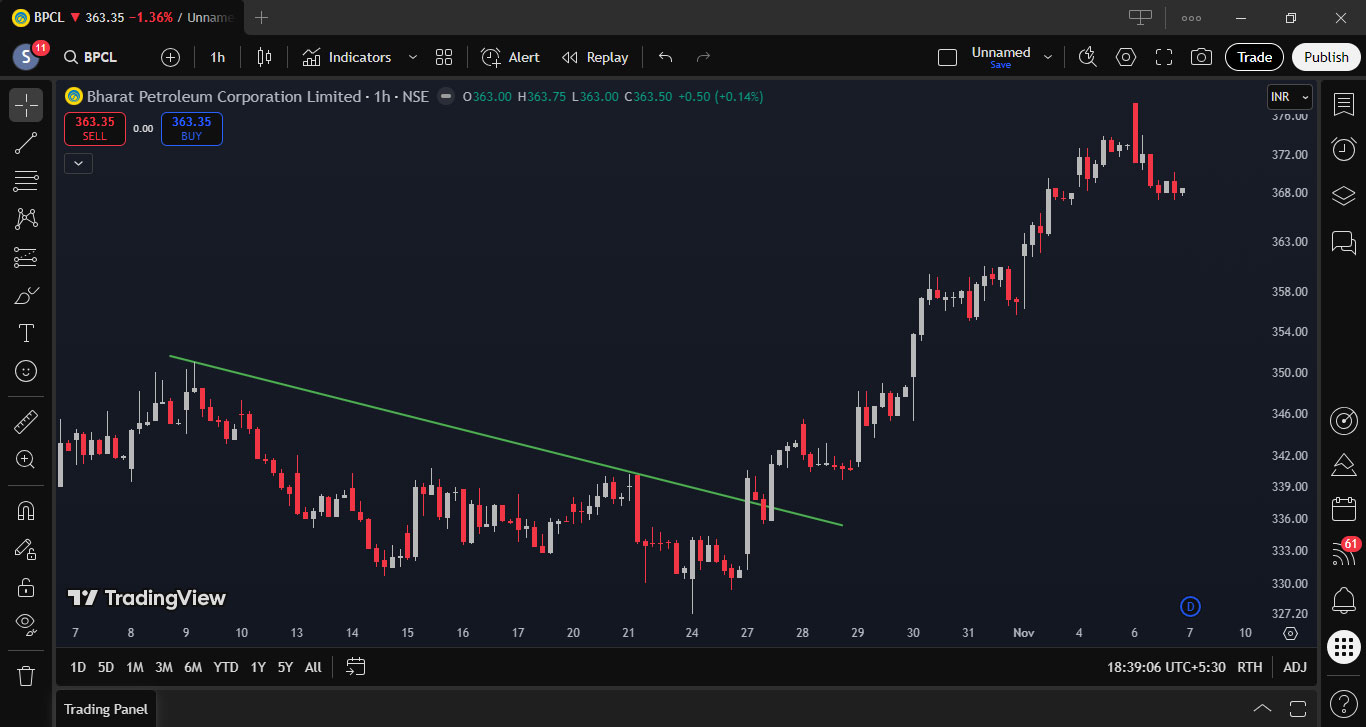Screen dimensions: 1366x727
Task: Open the object tree layers panel
Action: [x=1344, y=195]
